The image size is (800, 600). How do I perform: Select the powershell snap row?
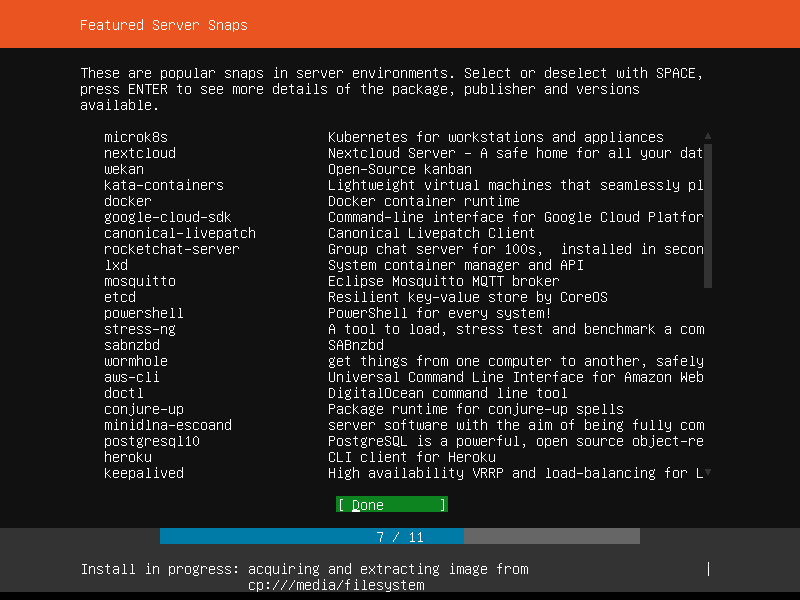(x=391, y=313)
